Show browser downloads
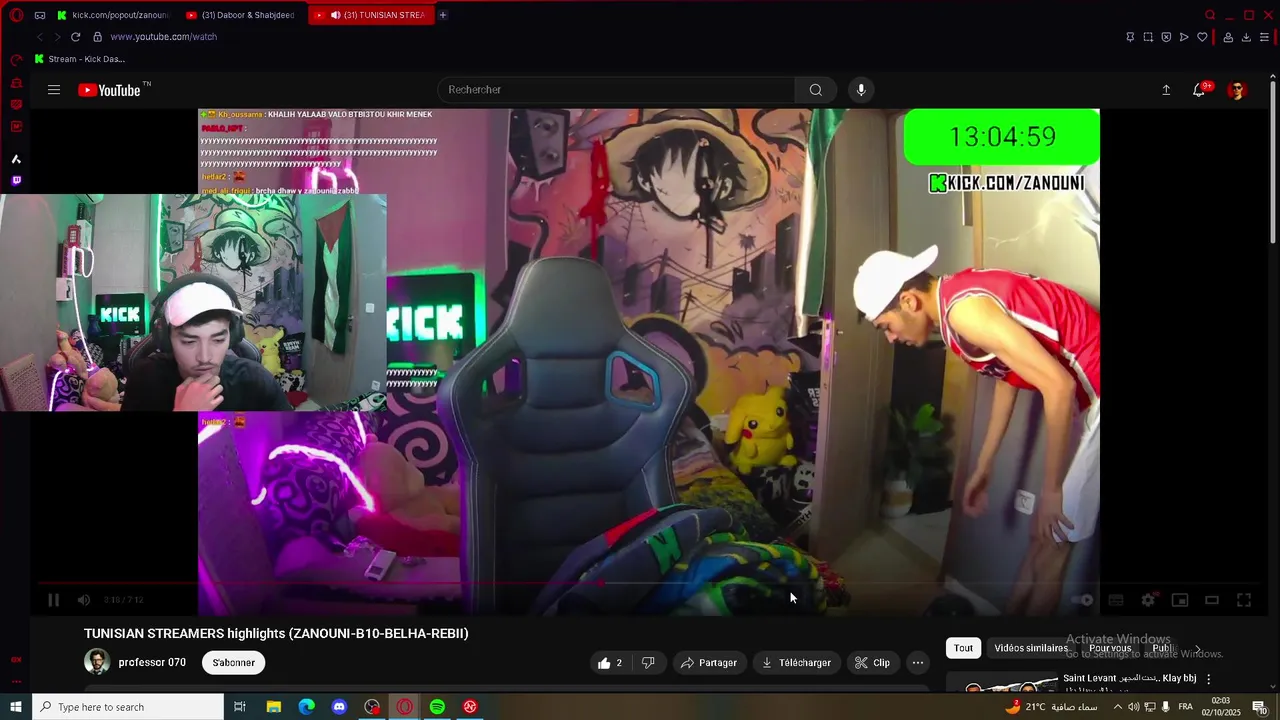1280x720 pixels. click(x=1246, y=37)
